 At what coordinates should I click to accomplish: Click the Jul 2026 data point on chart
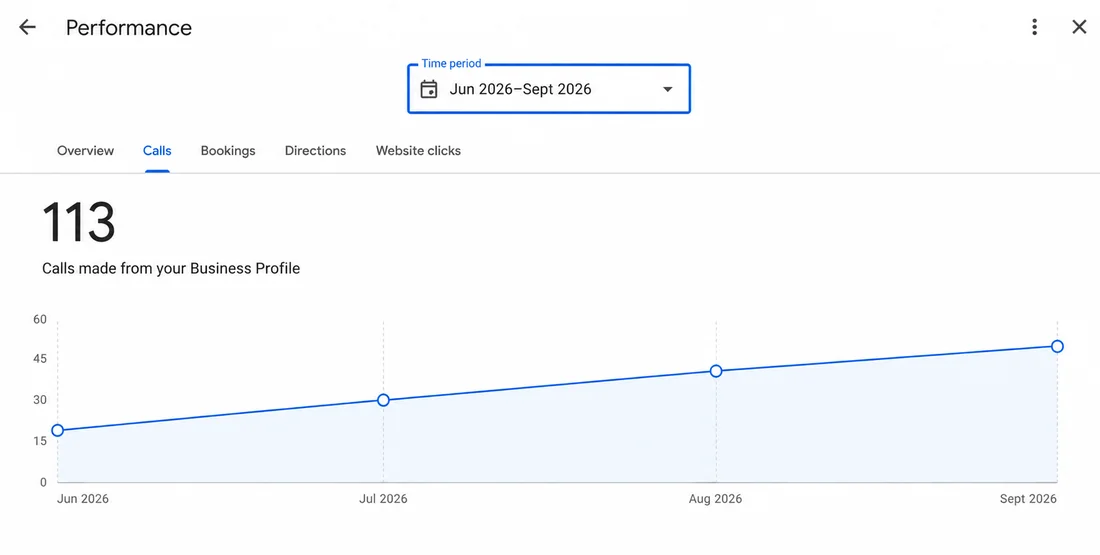click(383, 400)
